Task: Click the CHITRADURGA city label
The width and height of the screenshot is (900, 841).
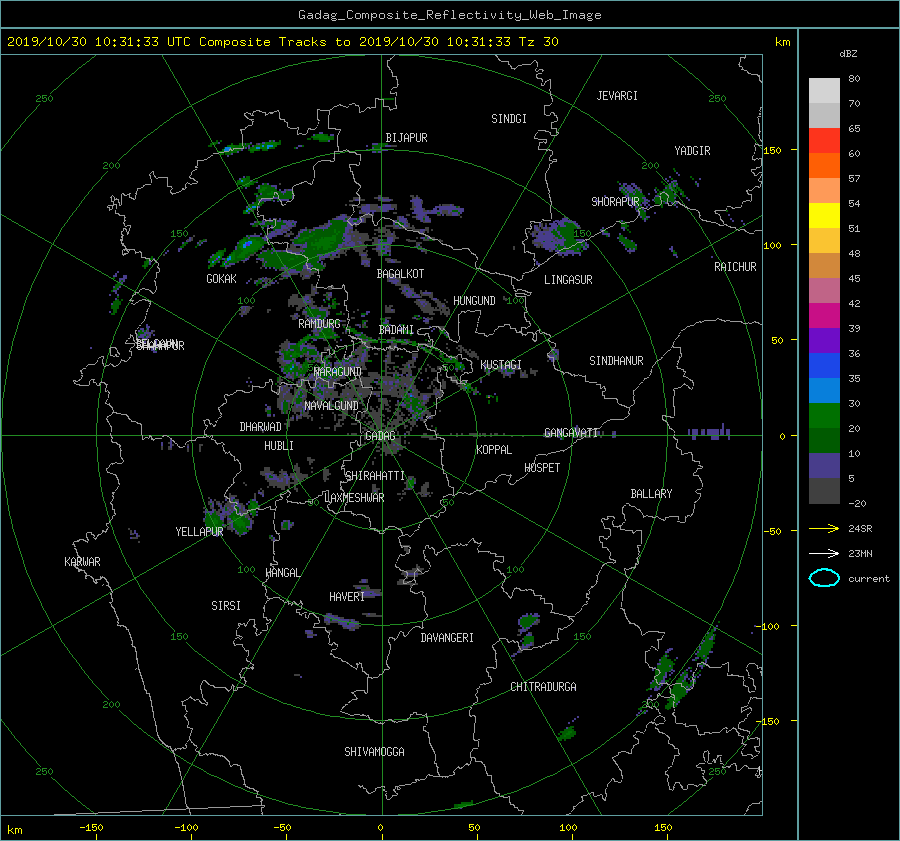Action: coord(544,687)
